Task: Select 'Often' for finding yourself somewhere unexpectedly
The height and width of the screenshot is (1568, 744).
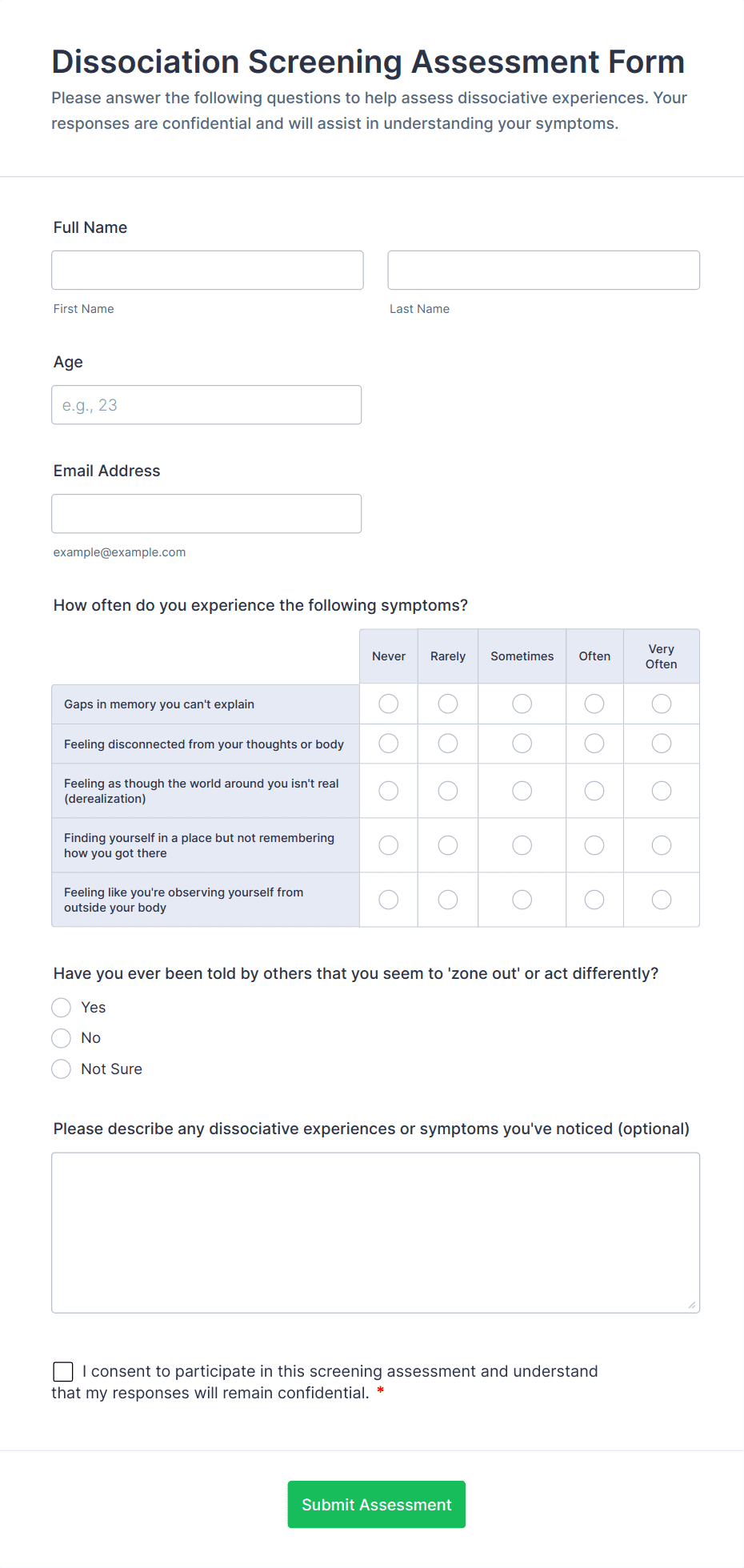Action: (594, 844)
